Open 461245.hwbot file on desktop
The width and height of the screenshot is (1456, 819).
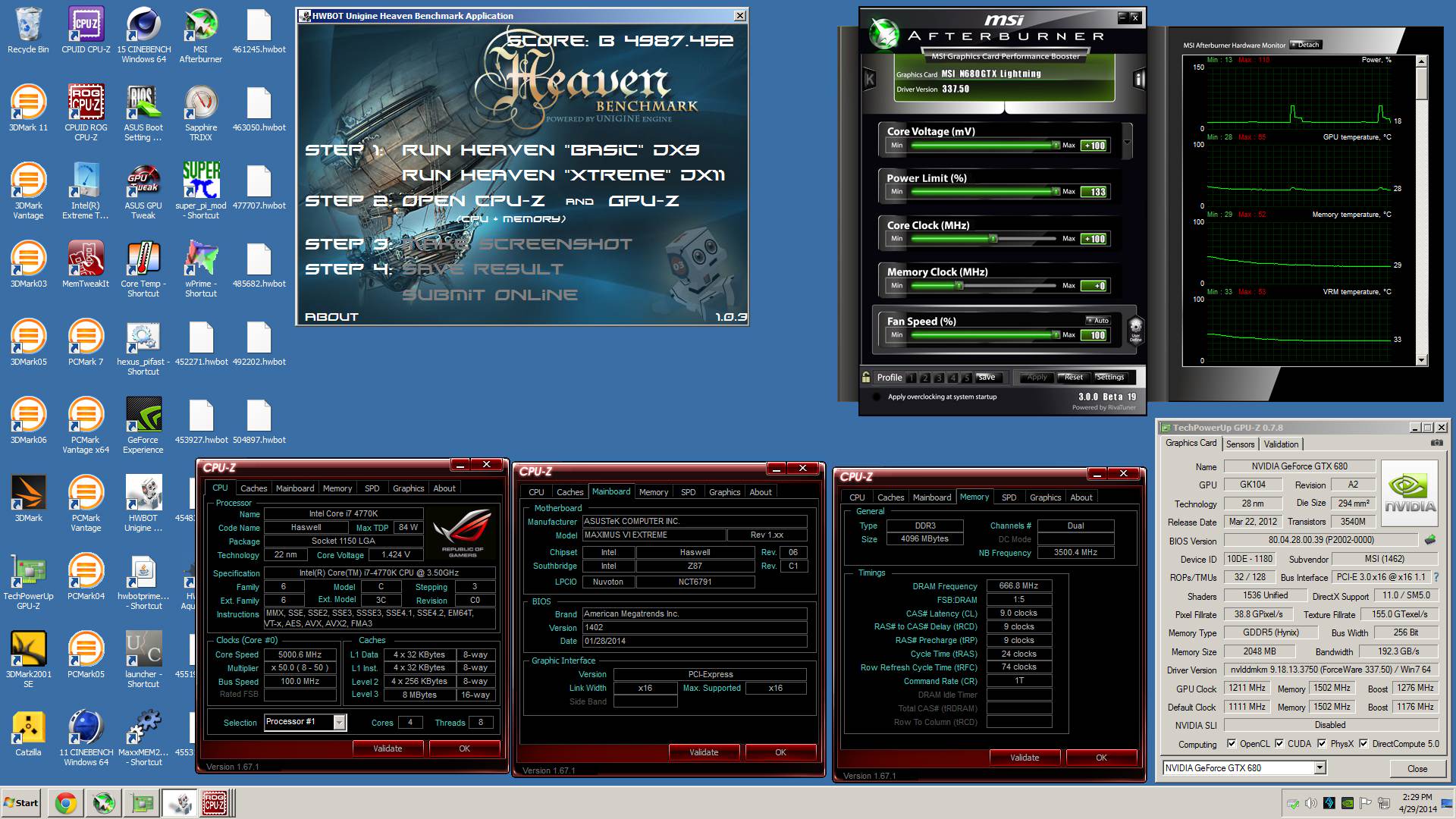tap(259, 30)
